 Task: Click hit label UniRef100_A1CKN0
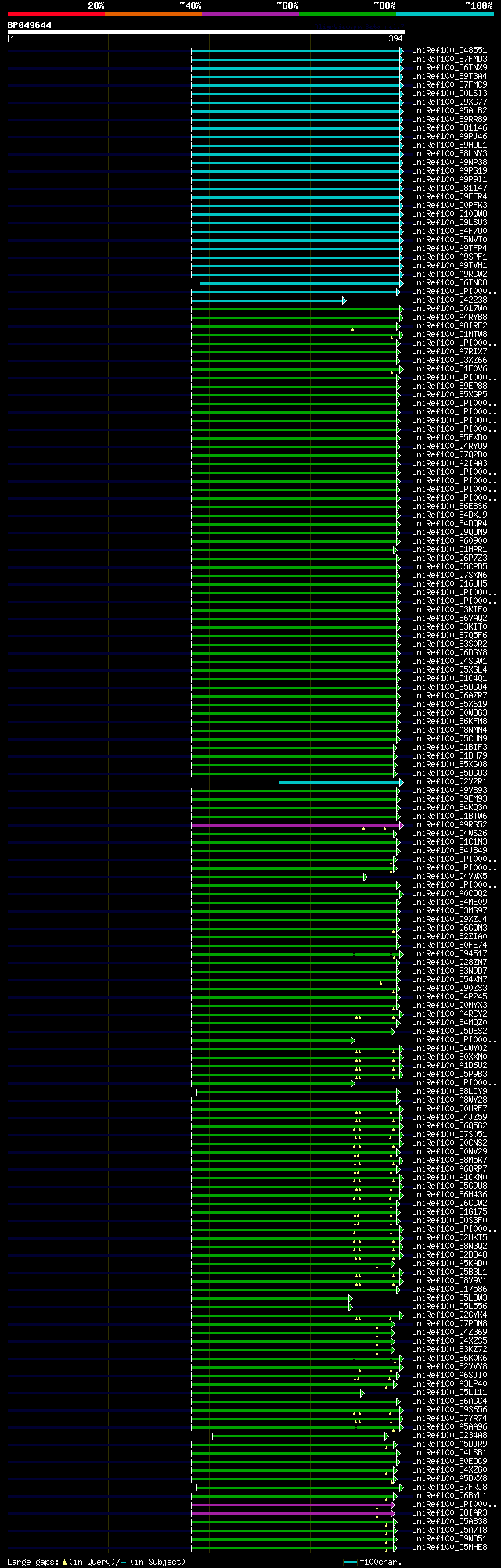click(x=449, y=1177)
